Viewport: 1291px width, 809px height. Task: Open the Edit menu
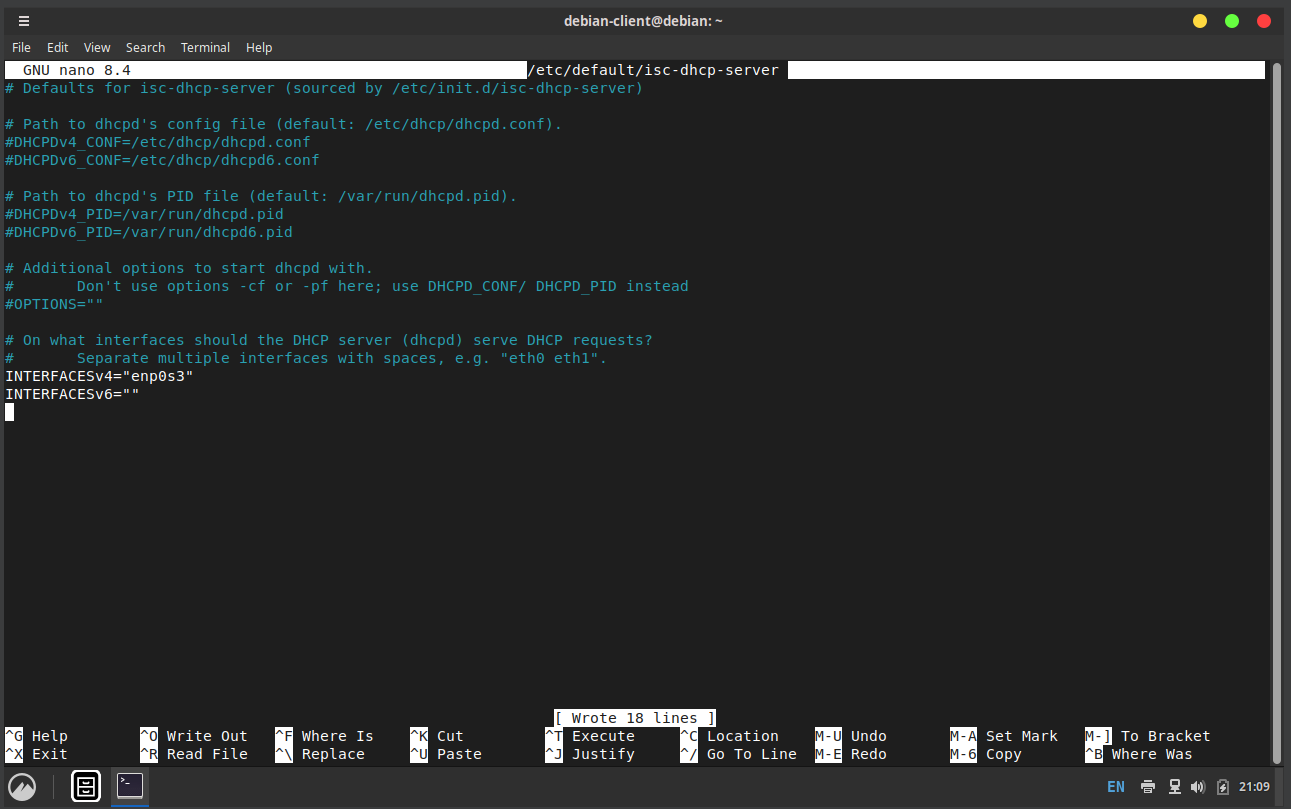[58, 47]
